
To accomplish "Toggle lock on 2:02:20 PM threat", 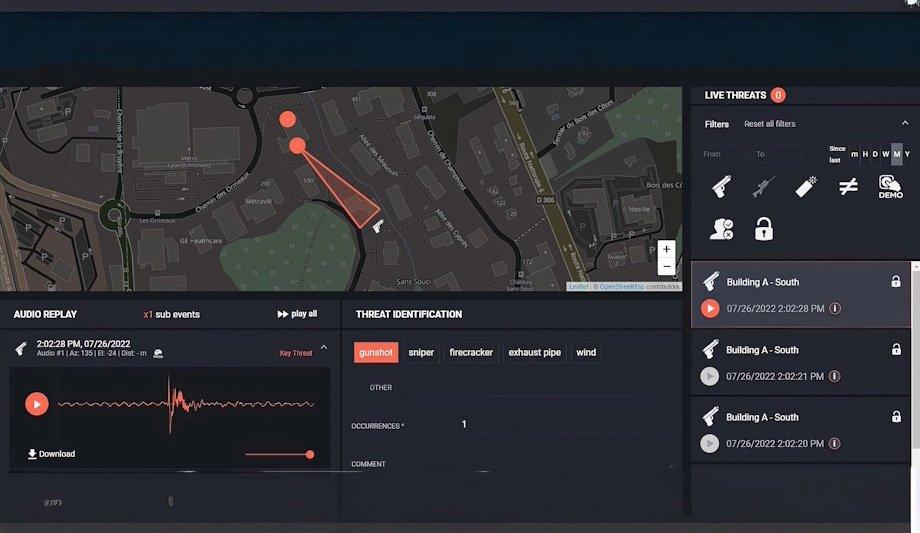I will 896,417.
